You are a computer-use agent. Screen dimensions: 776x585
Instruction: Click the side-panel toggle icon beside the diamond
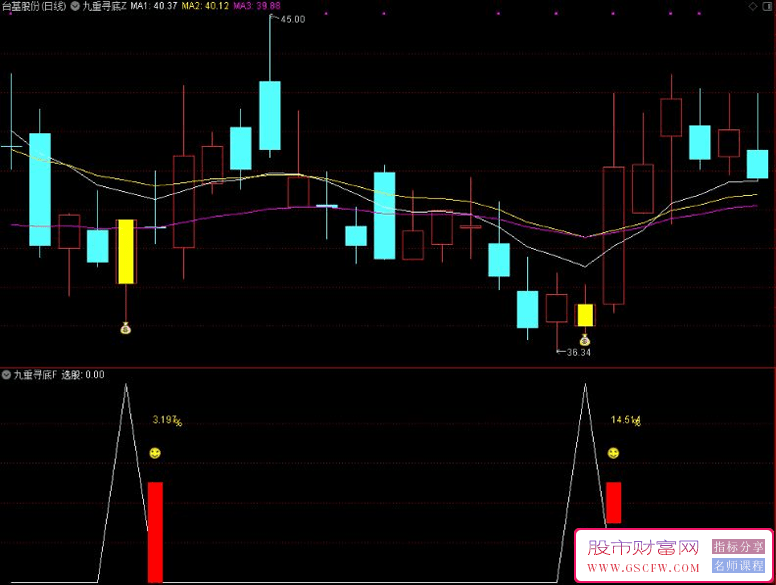[x=767, y=6]
